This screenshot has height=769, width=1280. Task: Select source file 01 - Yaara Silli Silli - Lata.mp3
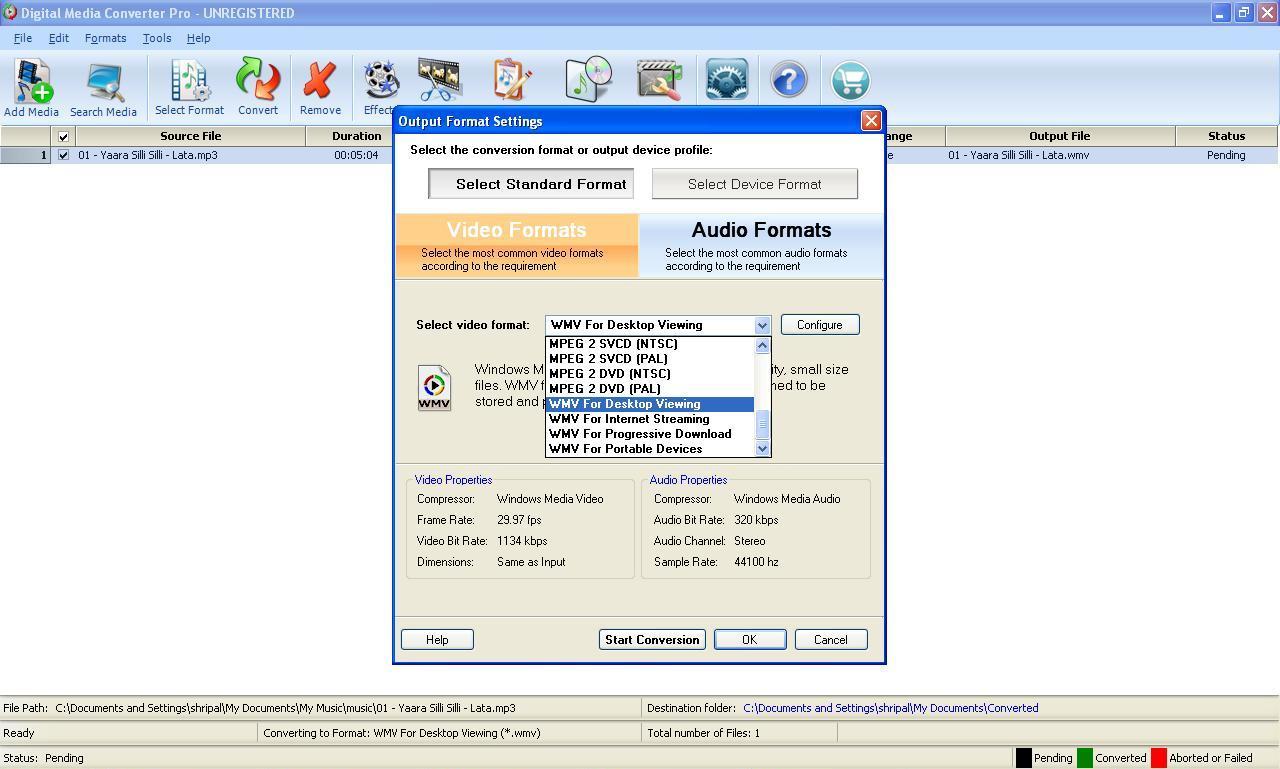click(148, 155)
